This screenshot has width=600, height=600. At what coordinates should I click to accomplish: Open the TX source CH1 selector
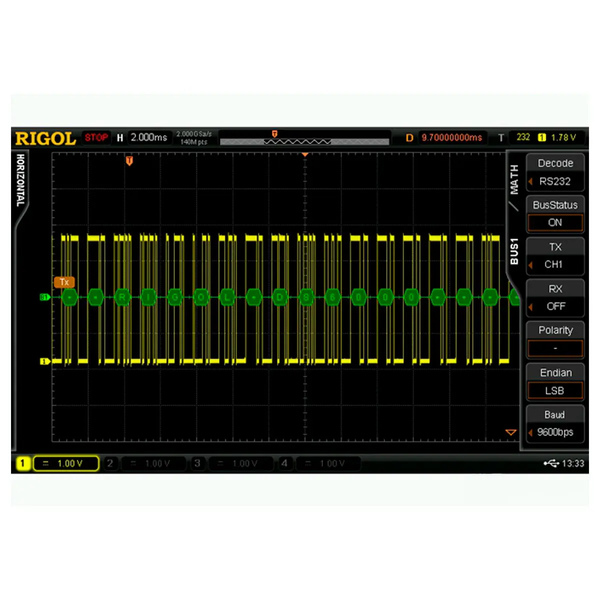(x=555, y=256)
